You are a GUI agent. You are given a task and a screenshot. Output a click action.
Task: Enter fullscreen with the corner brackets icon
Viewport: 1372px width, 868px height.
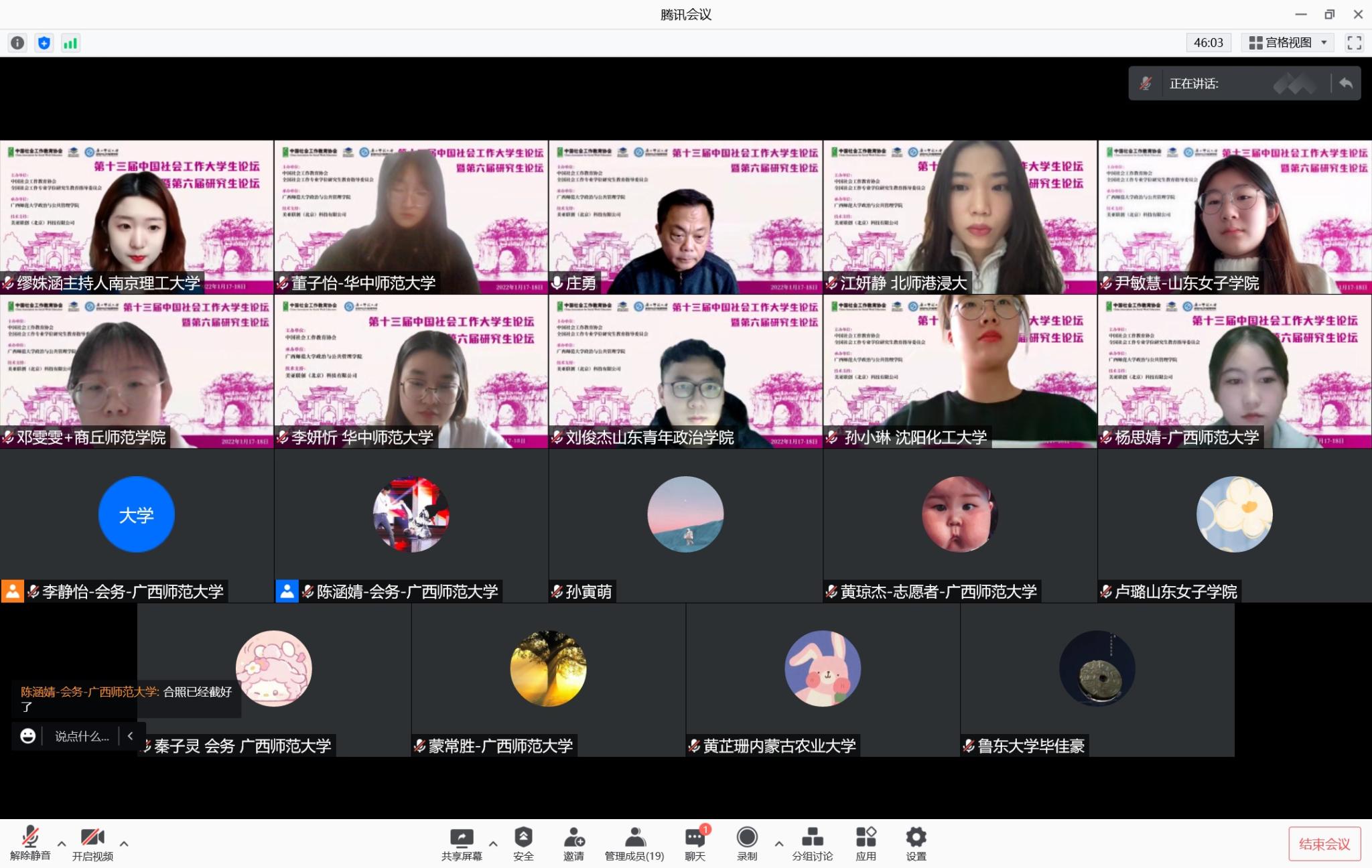(x=1354, y=43)
